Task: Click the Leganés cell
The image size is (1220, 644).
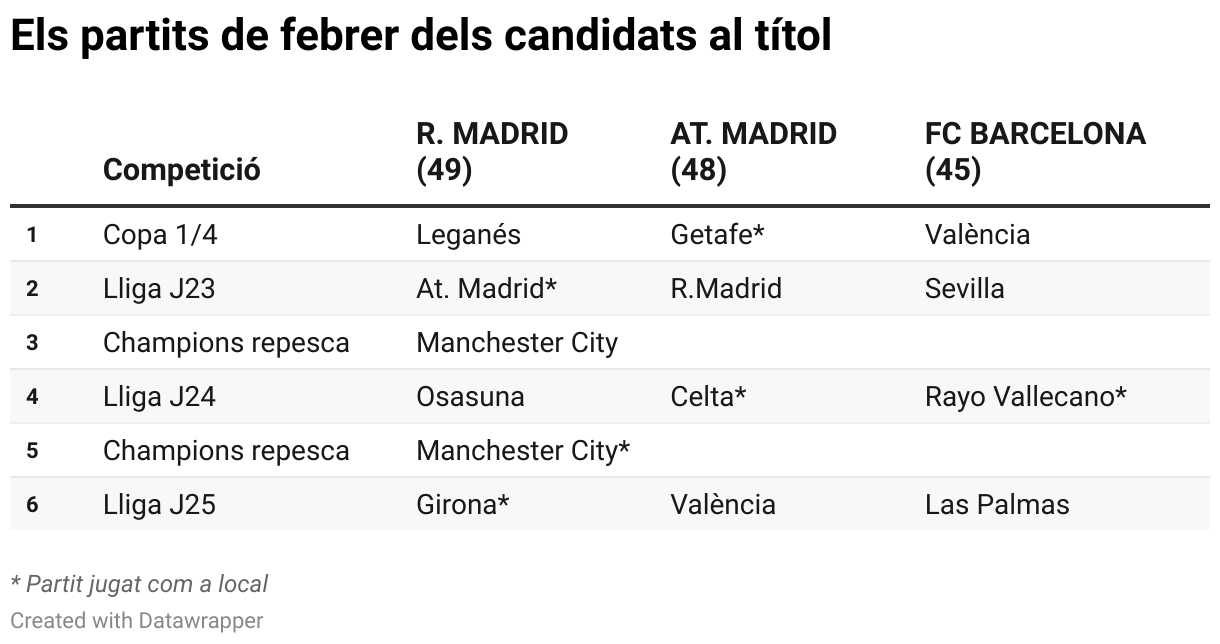Action: [468, 235]
